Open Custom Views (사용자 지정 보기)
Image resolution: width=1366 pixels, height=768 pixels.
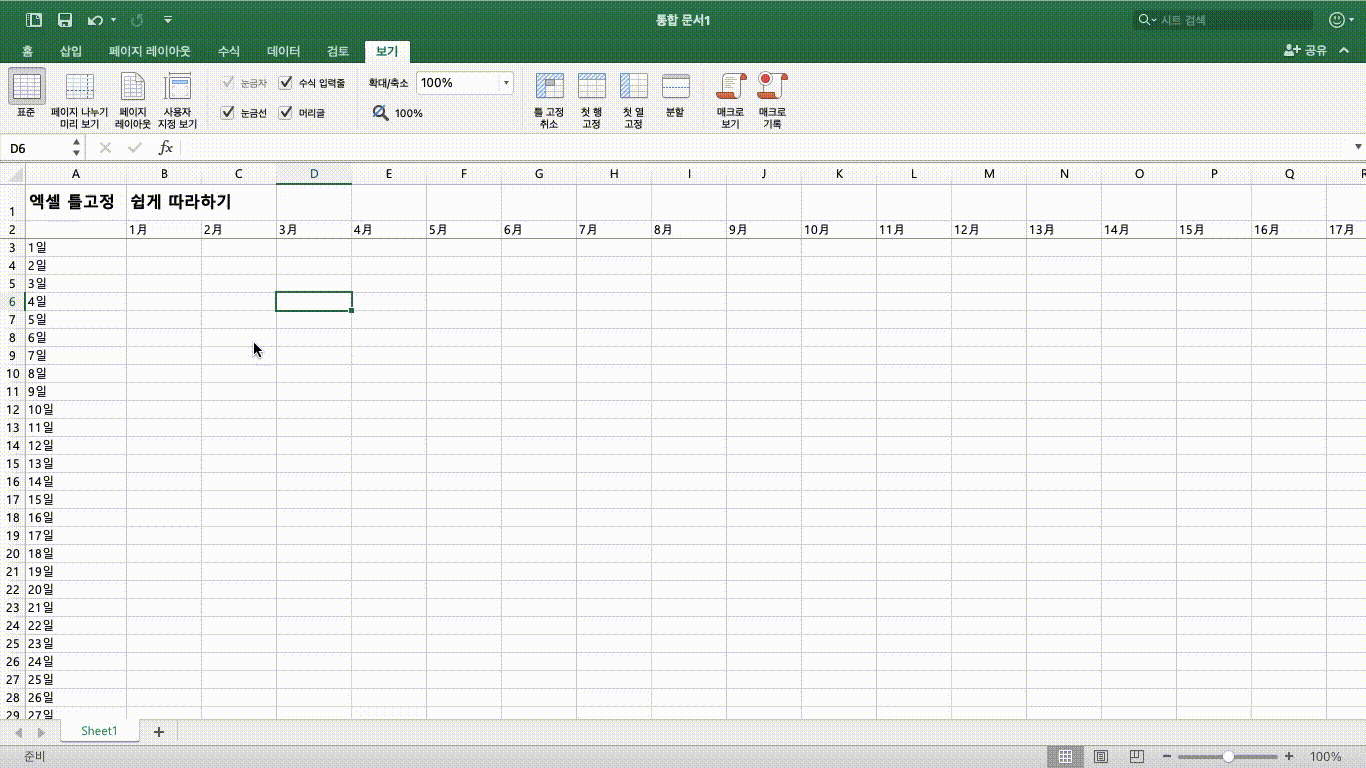[177, 101]
